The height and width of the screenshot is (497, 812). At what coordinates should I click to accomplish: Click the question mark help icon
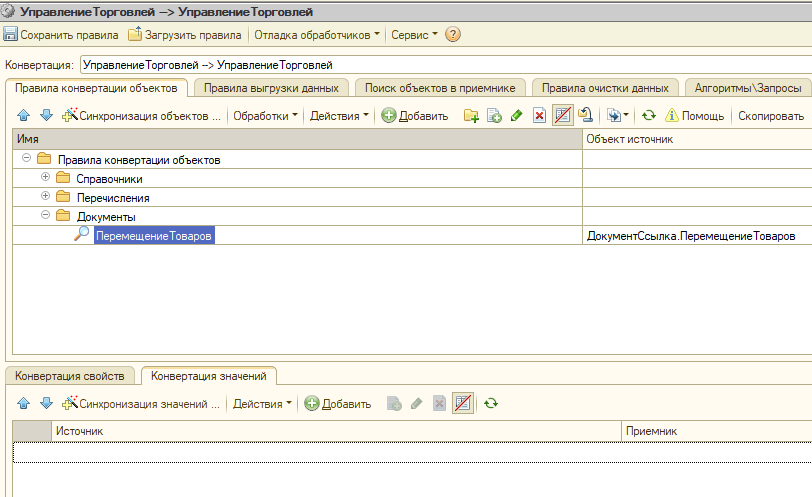coord(453,35)
